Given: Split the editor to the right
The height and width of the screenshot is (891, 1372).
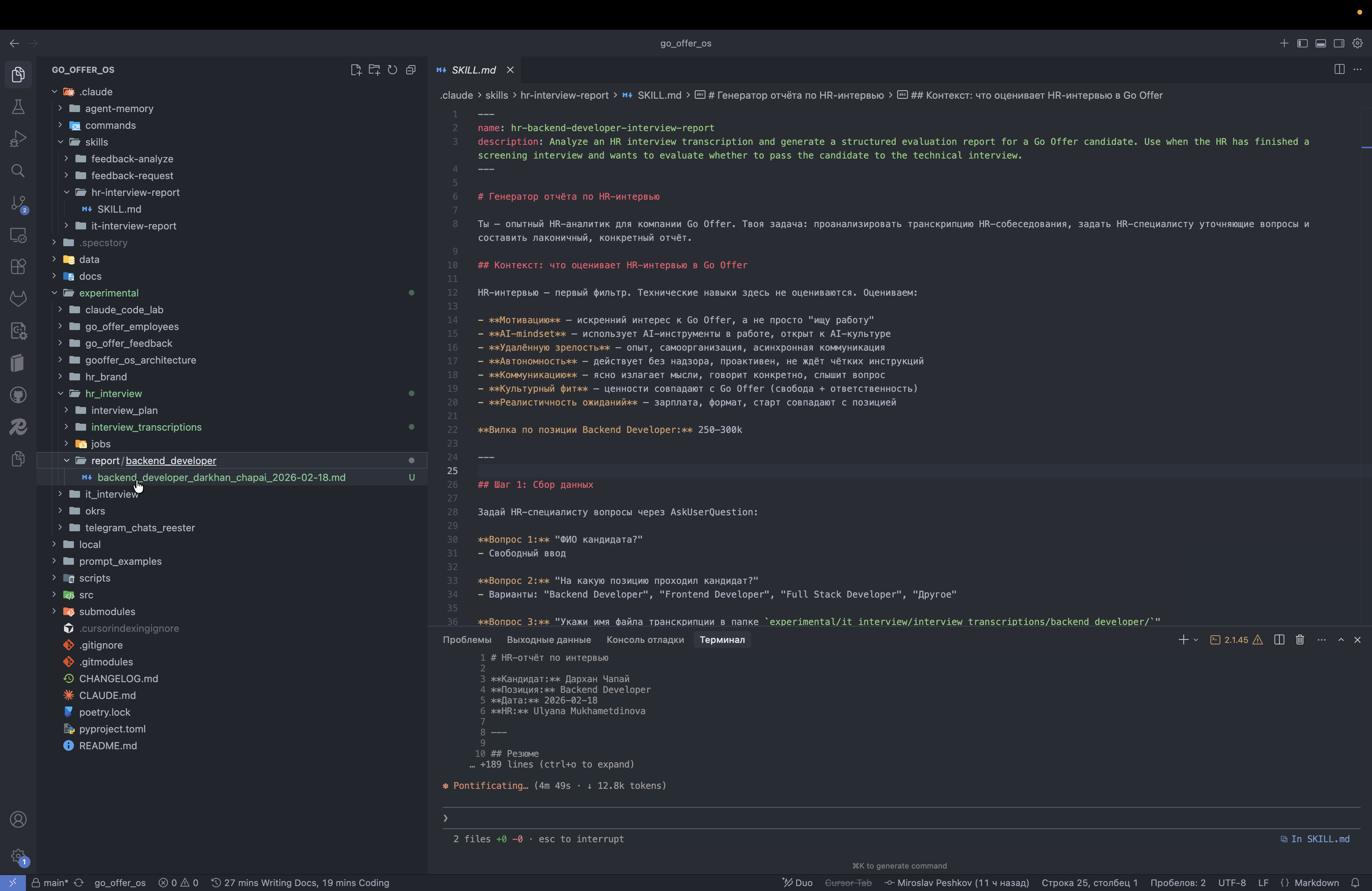Looking at the screenshot, I should pos(1339,69).
